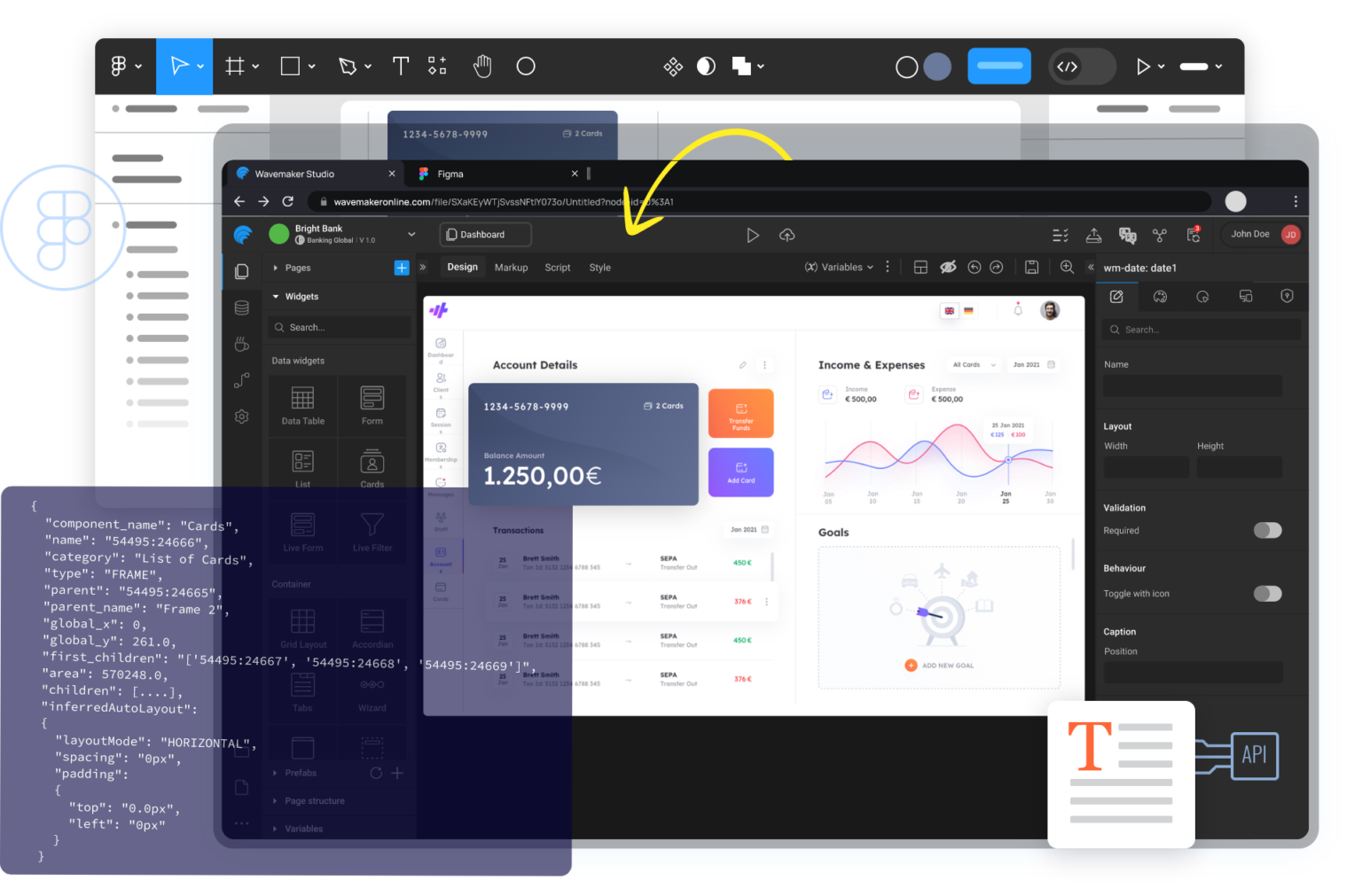Switch to the Figma browser tab
This screenshot has width=1362, height=896.
(x=450, y=175)
